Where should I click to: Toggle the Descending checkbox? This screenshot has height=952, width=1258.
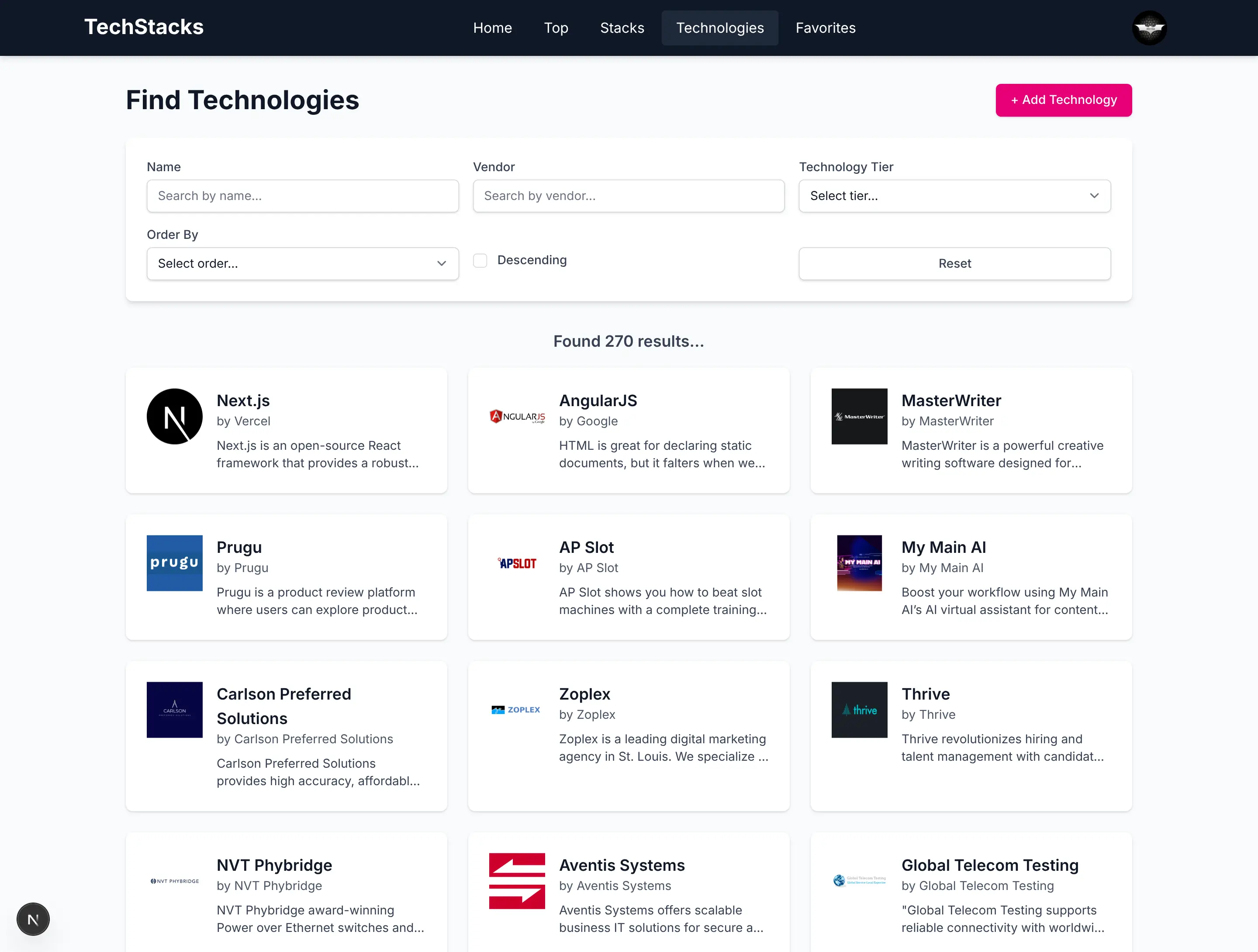point(480,260)
